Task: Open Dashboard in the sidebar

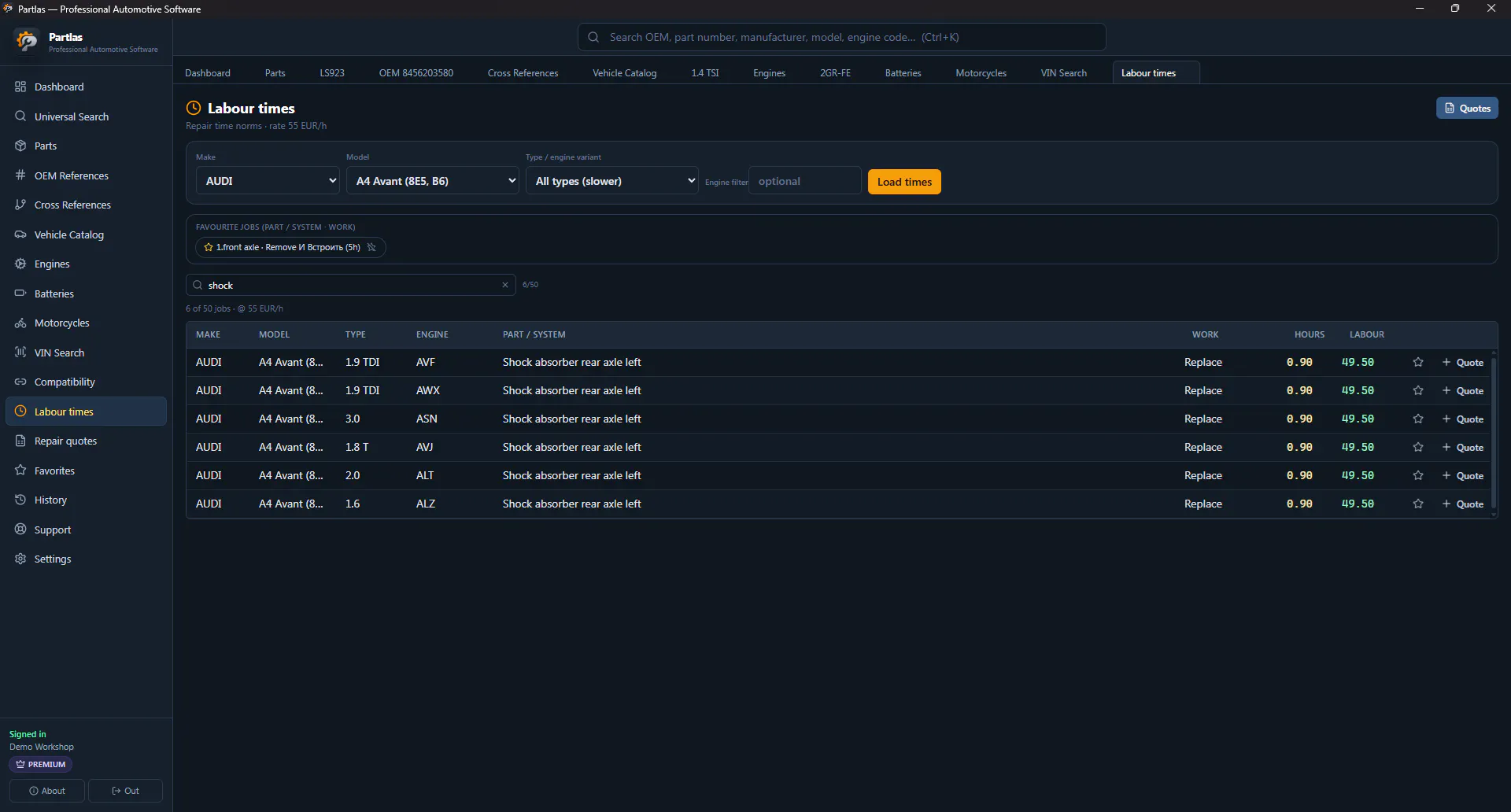Action: click(x=86, y=87)
